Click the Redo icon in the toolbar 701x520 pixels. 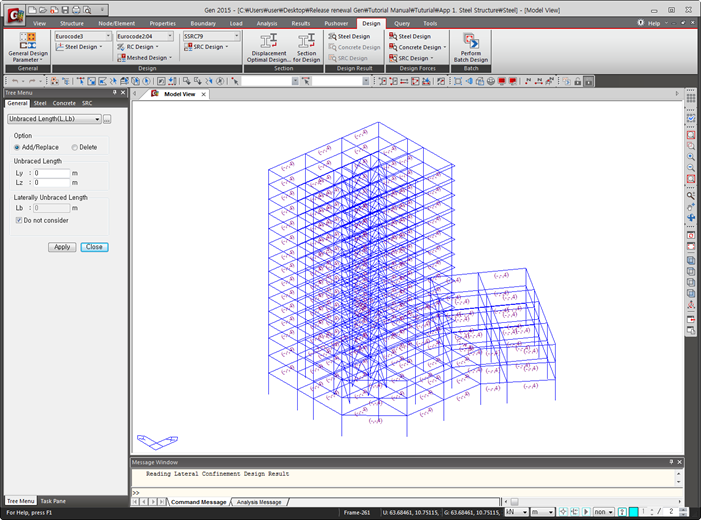pos(32,81)
